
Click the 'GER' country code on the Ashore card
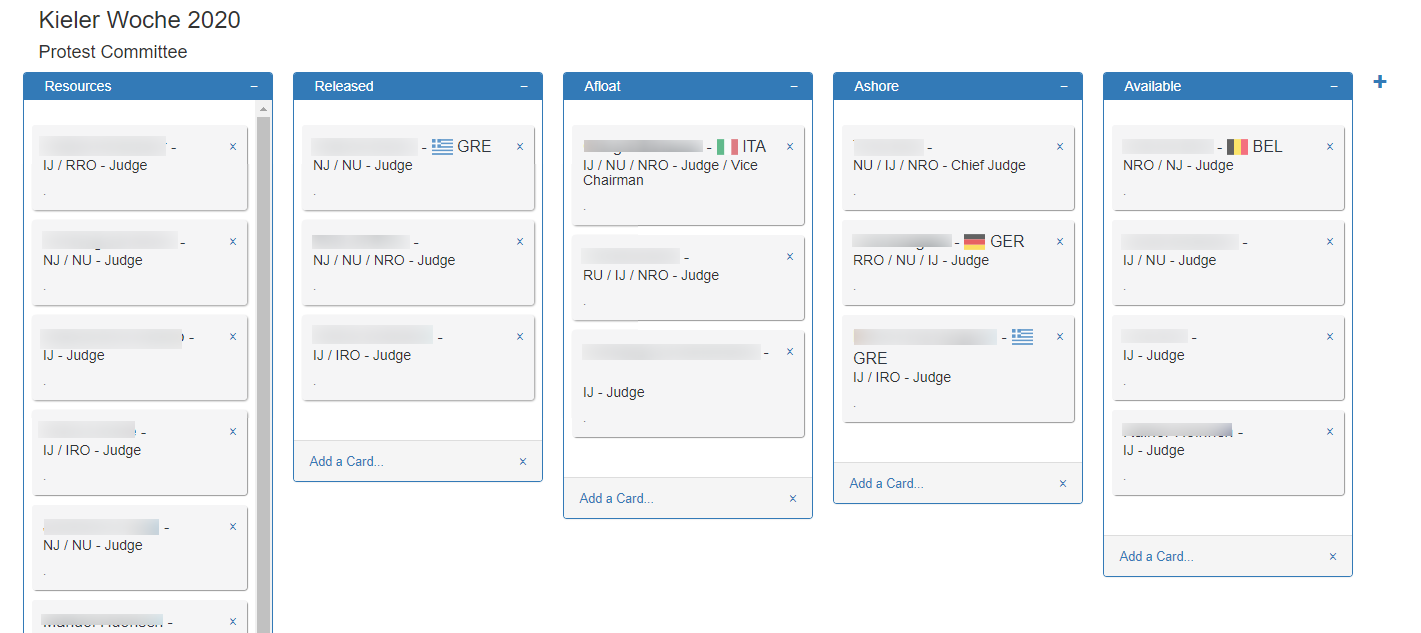point(1007,241)
